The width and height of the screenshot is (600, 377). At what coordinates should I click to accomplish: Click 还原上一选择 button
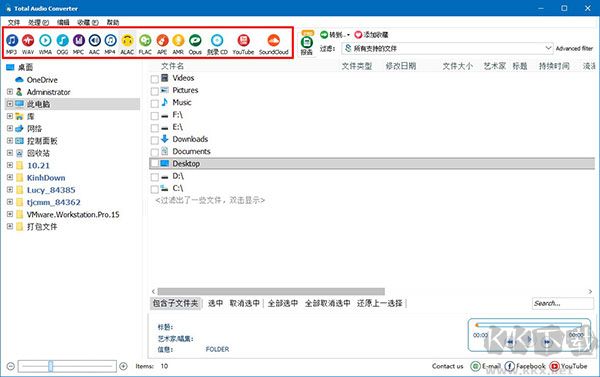(380, 304)
